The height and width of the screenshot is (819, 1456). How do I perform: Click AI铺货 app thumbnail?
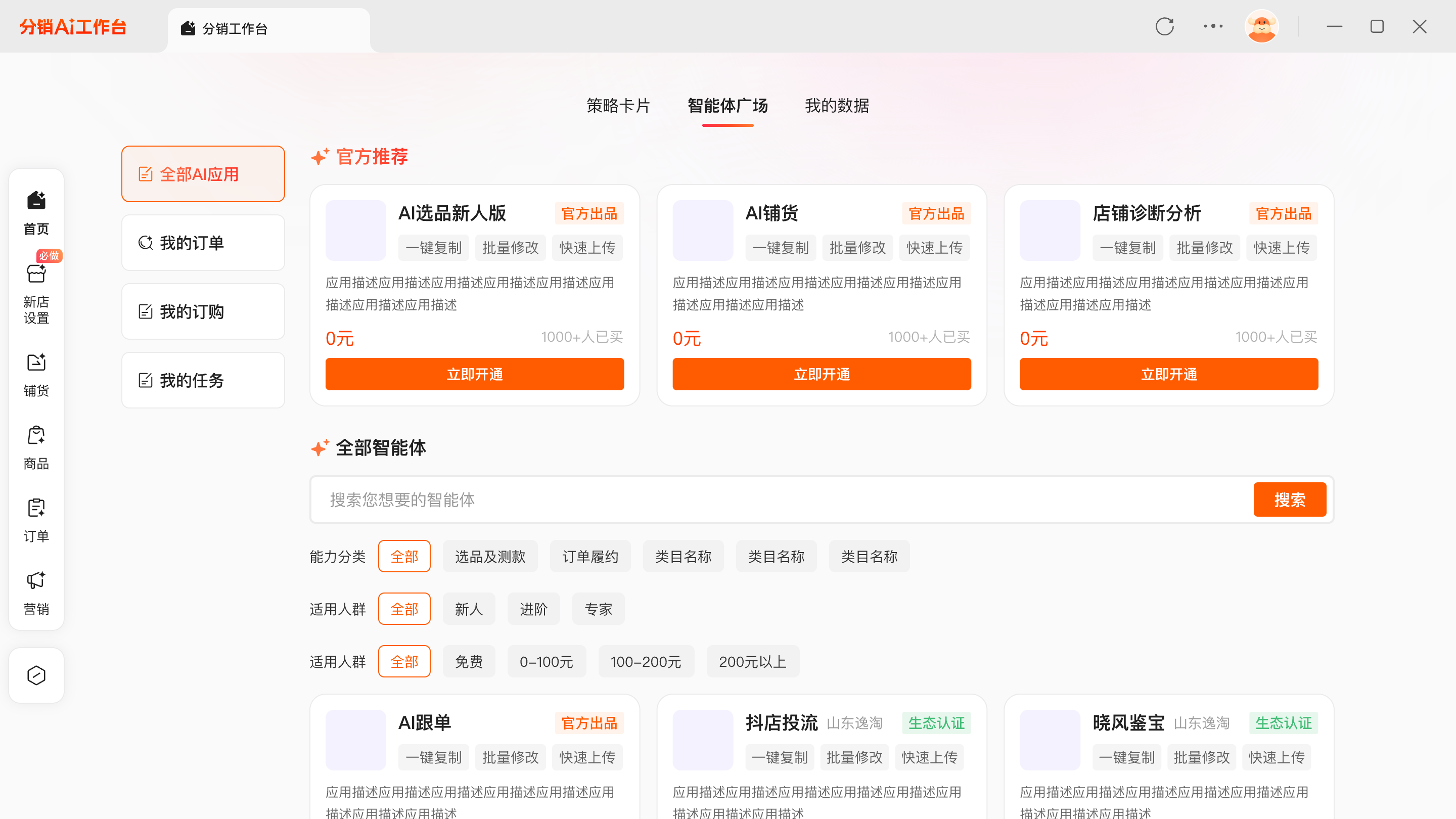tap(703, 230)
